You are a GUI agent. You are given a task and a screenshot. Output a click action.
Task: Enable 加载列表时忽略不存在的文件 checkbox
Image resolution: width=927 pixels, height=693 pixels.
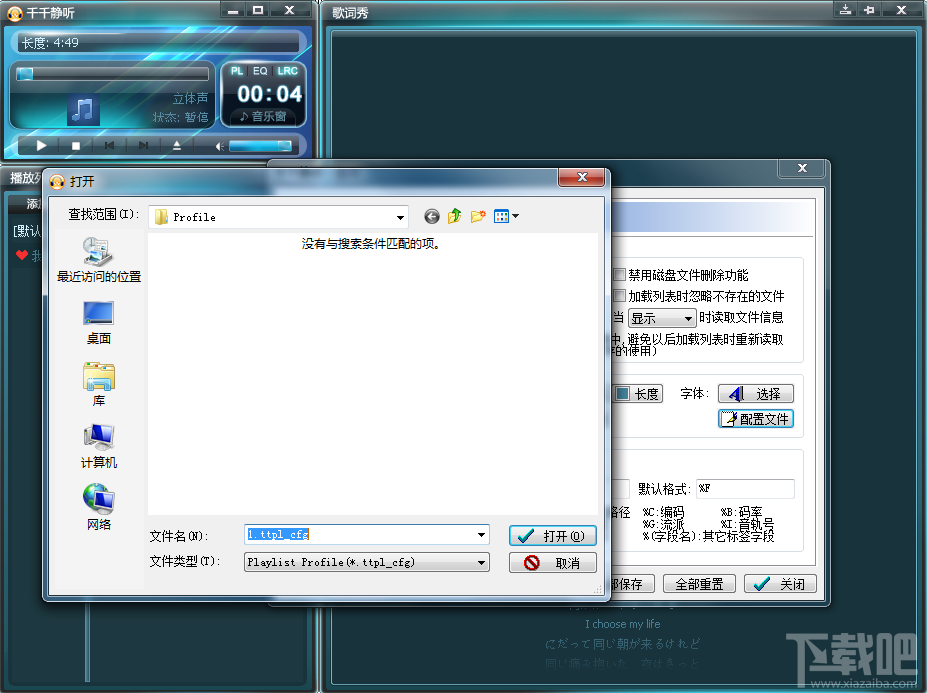[x=620, y=296]
